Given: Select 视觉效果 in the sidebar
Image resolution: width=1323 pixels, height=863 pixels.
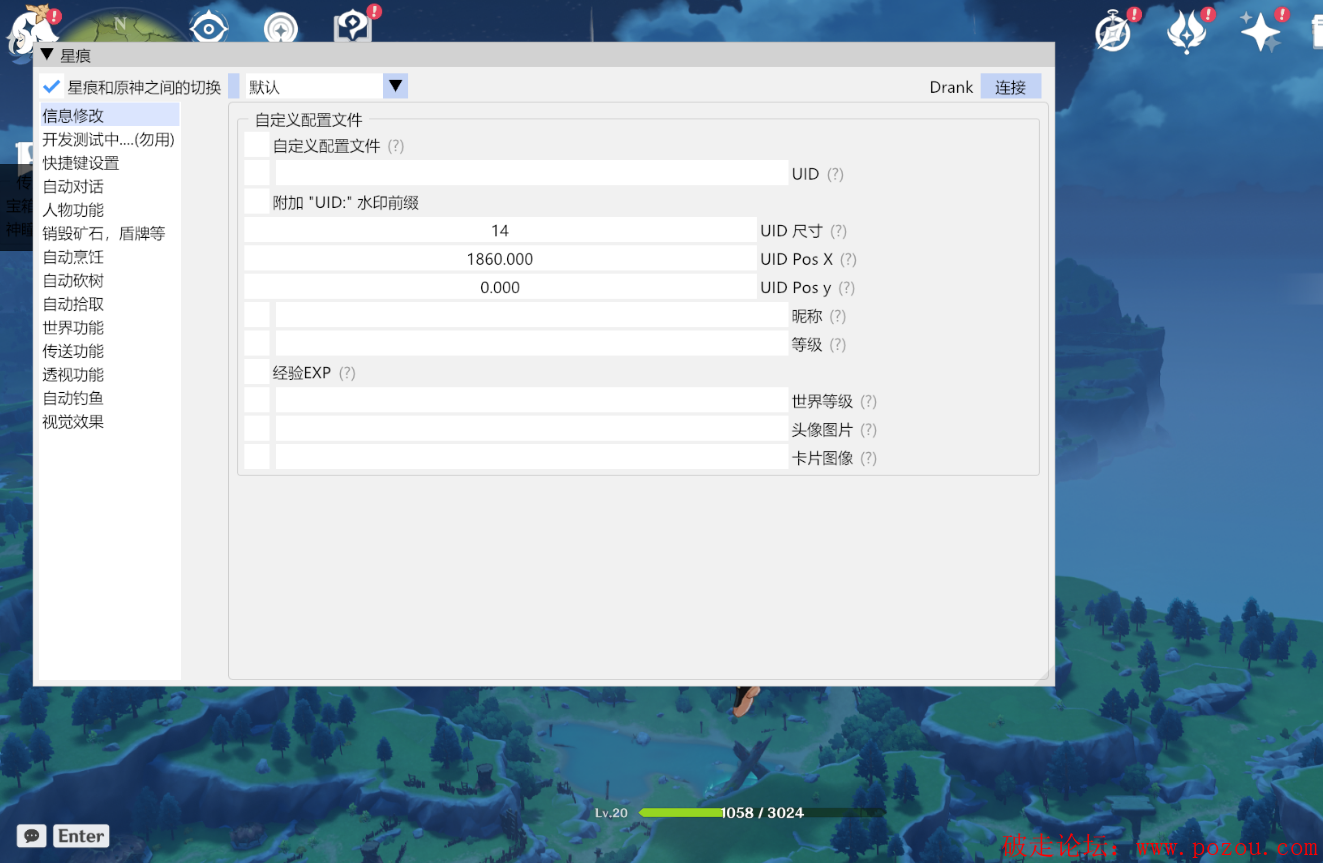Looking at the screenshot, I should (x=110, y=421).
